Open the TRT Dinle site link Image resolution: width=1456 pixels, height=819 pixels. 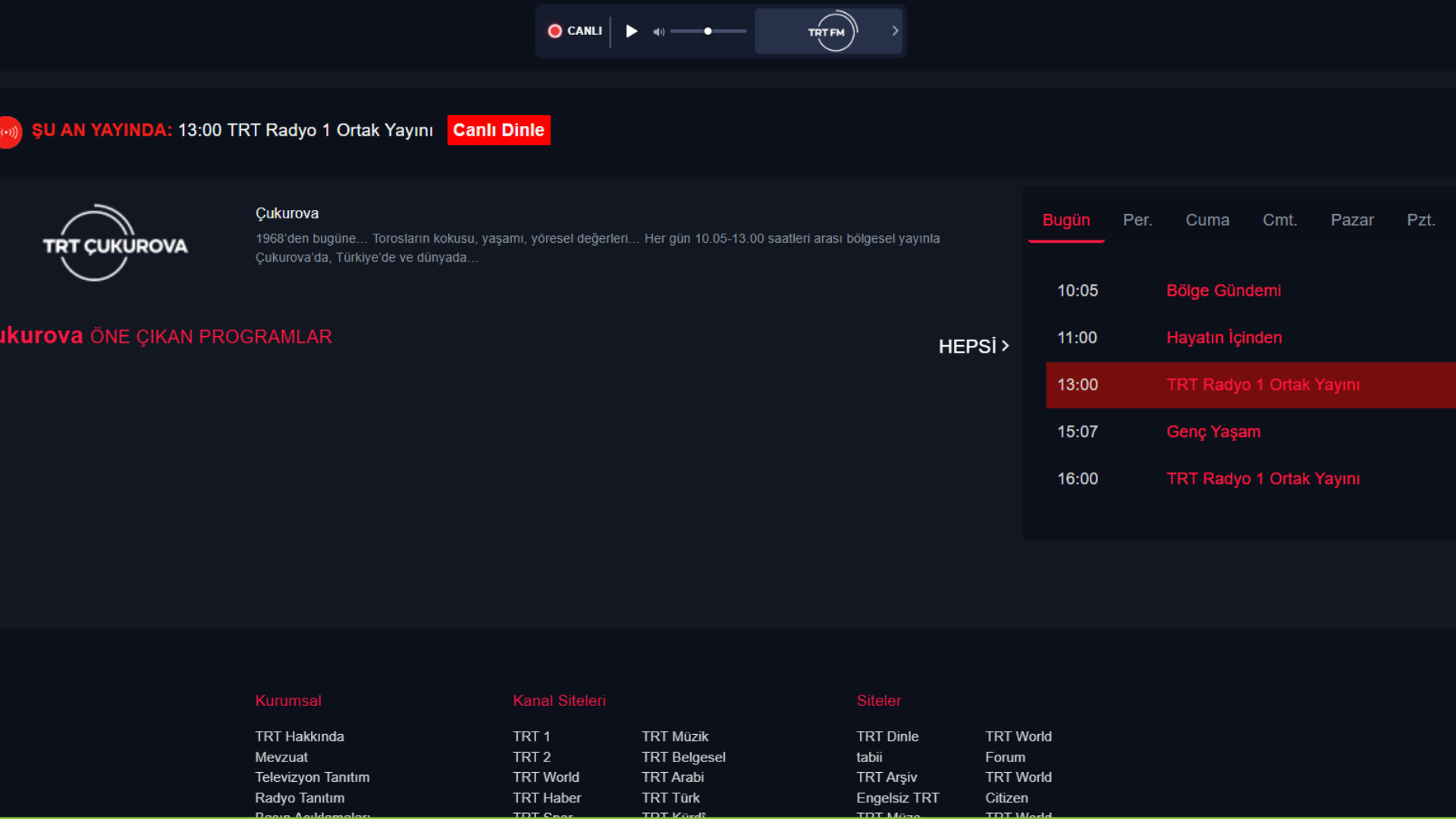click(887, 736)
